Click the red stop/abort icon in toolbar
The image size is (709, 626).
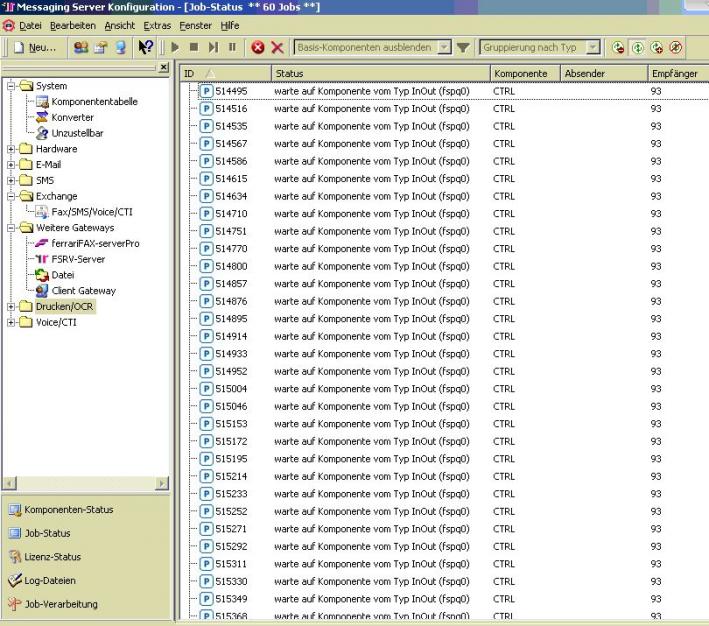(x=258, y=47)
